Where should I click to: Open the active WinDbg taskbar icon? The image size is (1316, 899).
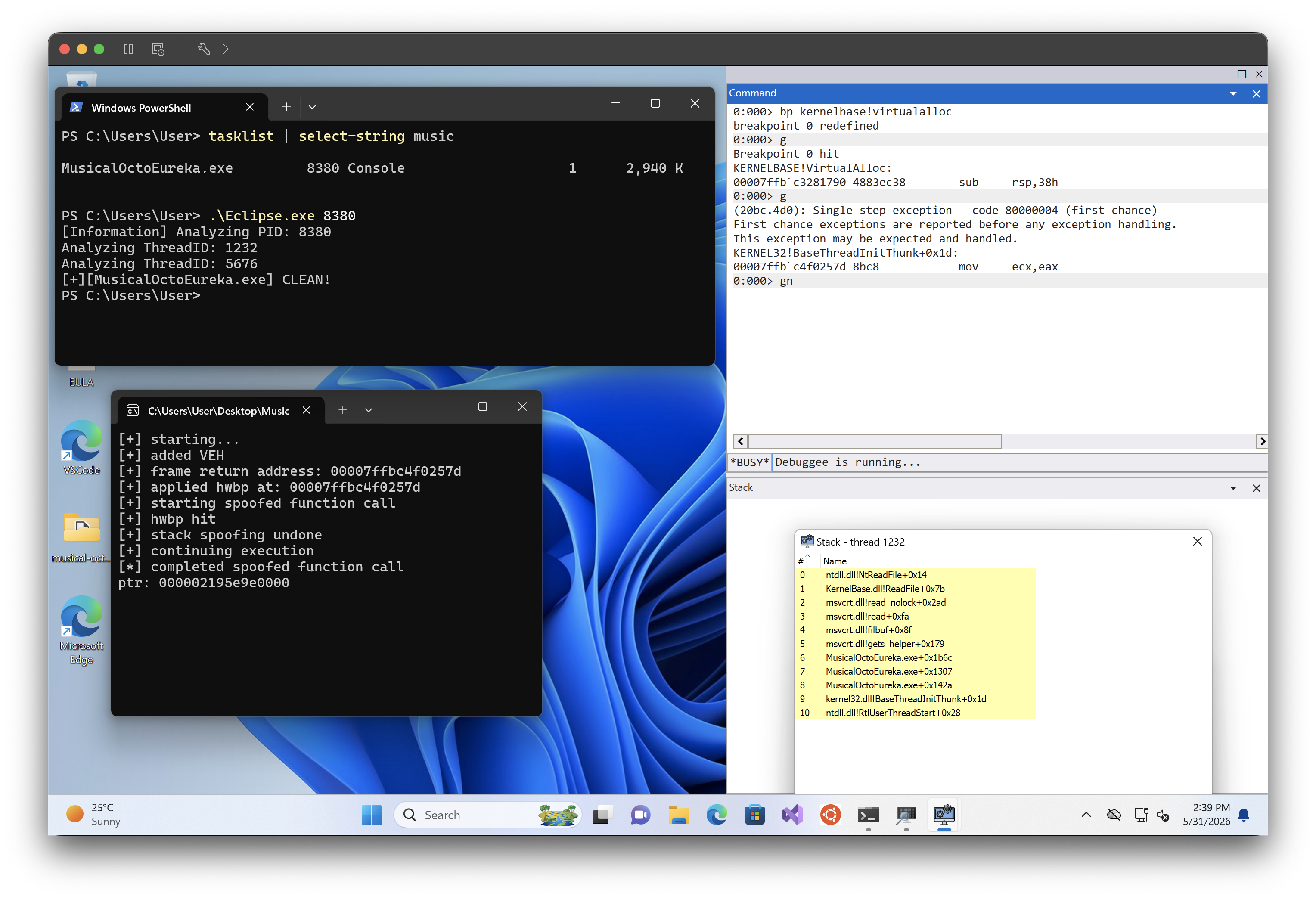point(944,815)
